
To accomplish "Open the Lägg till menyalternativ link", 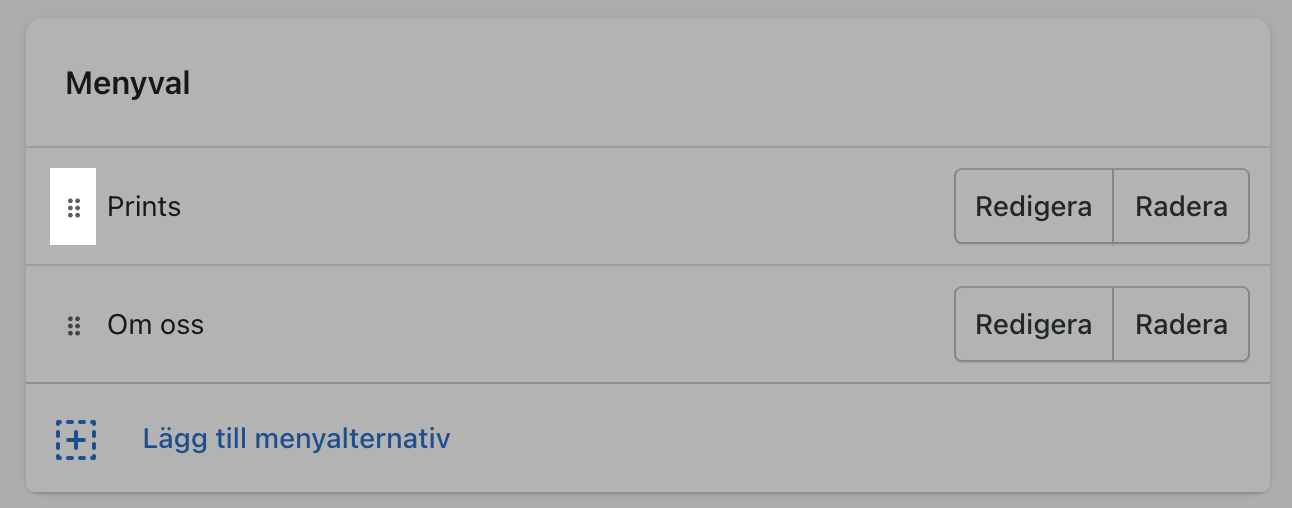I will 296,439.
